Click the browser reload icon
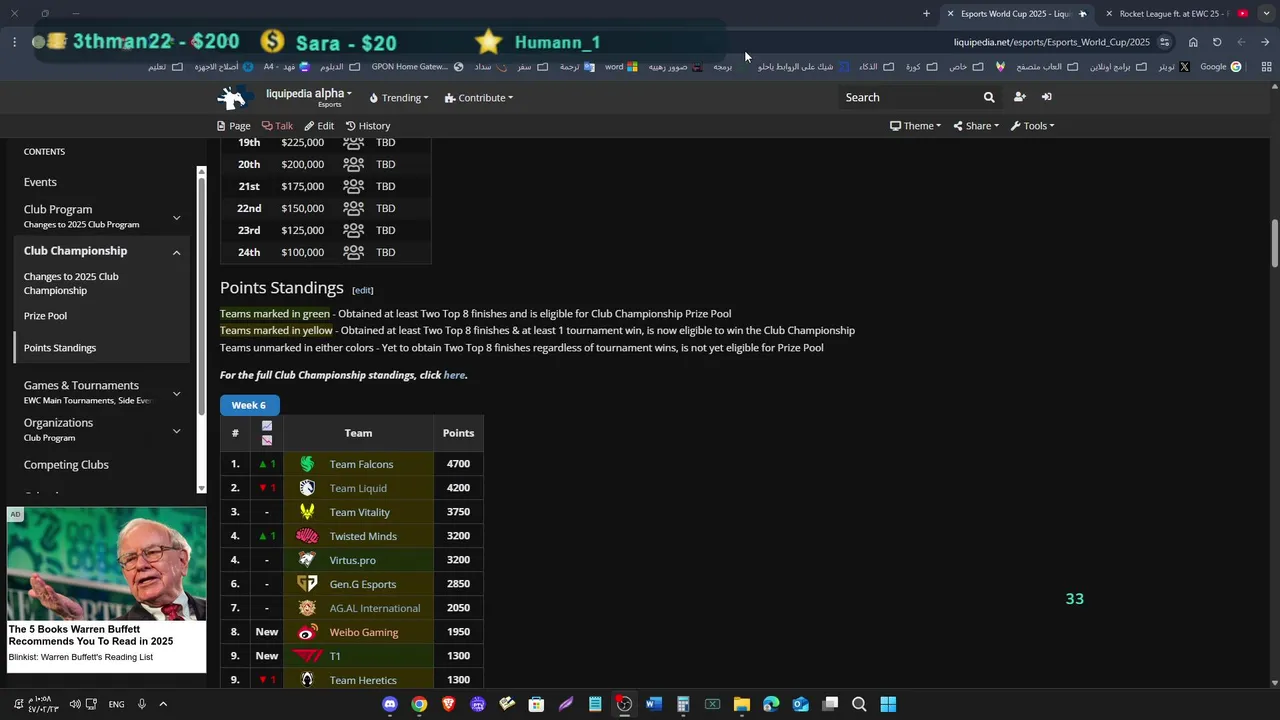 [x=1217, y=42]
